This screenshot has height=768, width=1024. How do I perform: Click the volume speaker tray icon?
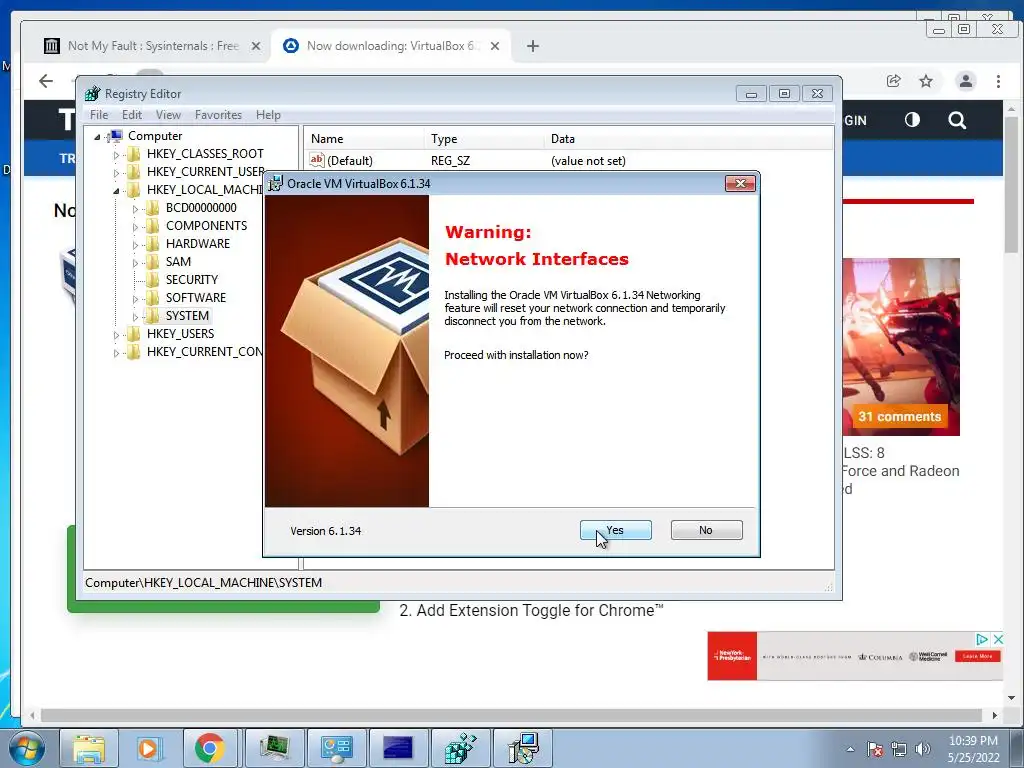[x=923, y=749]
